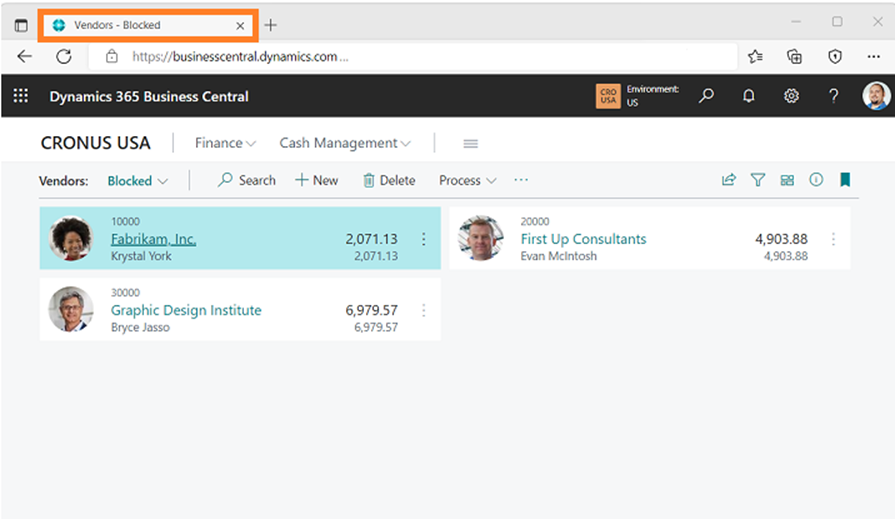895x519 pixels.
Task: Open the Tell Me search magnifier
Action: point(706,95)
